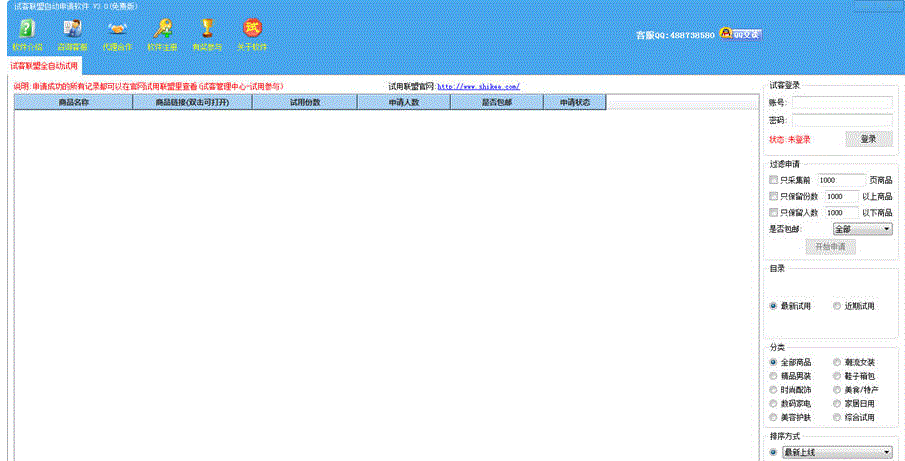The image size is (905, 461).
Task: Click the 登录 login button
Action: point(869,139)
